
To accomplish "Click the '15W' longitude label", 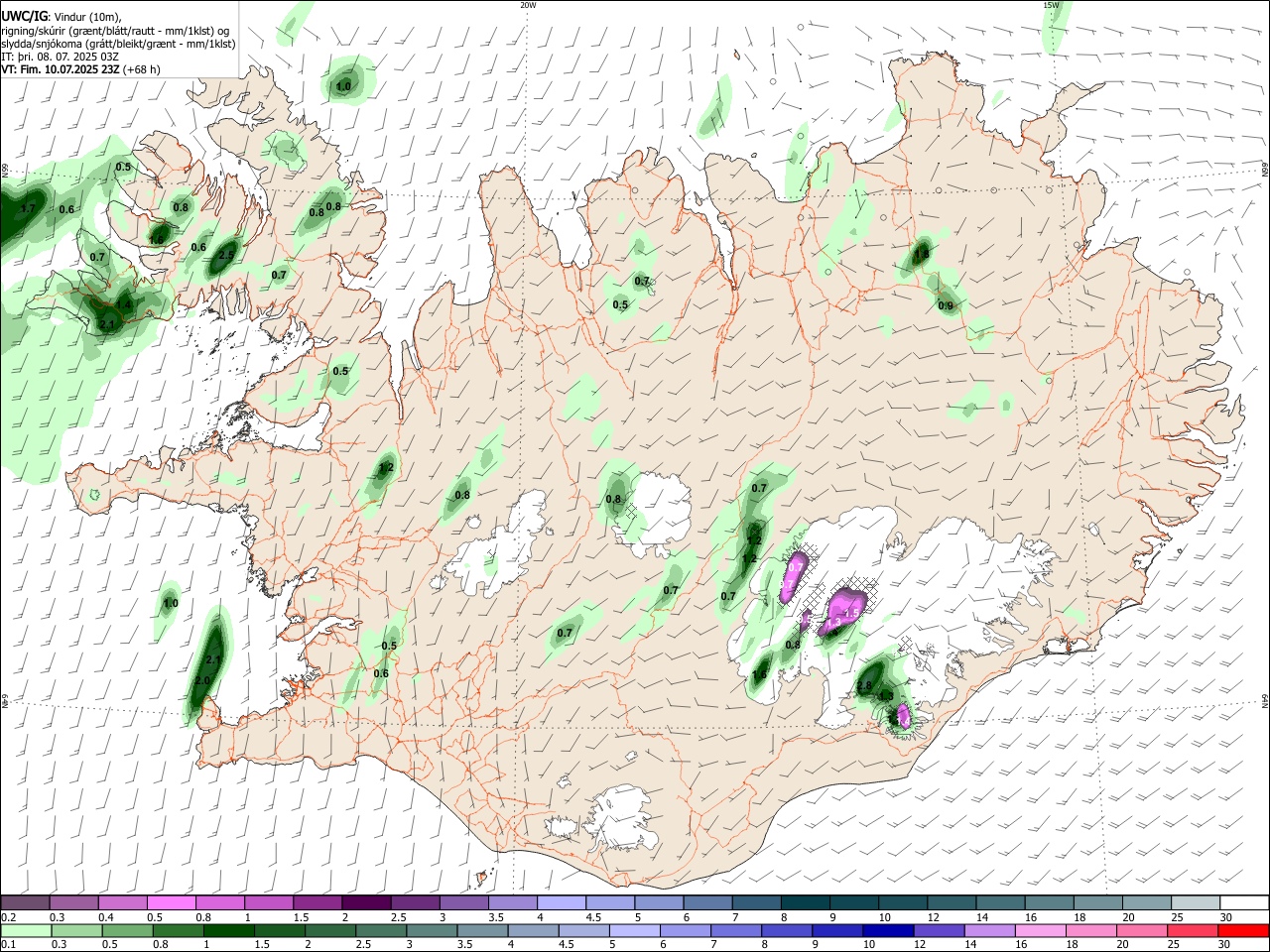I will [x=1051, y=5].
